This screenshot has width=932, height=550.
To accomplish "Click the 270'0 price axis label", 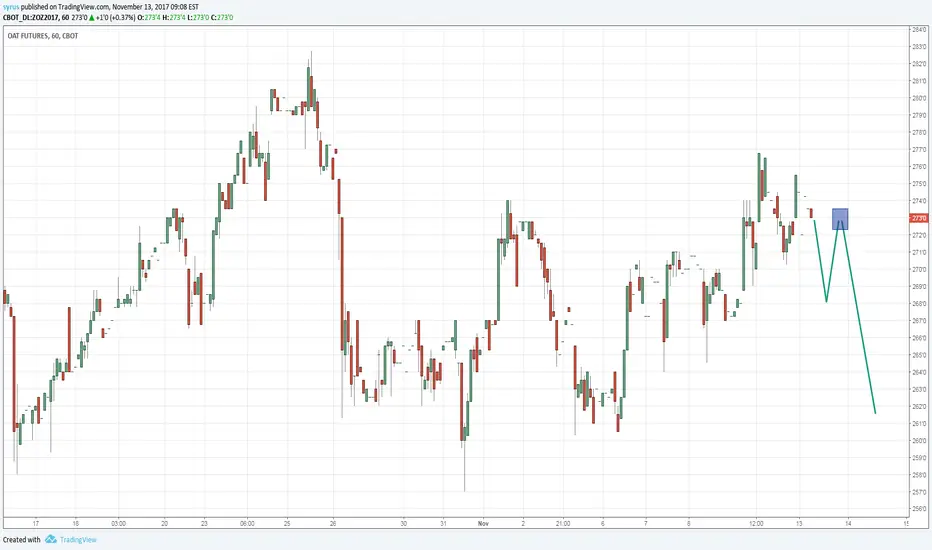I will click(920, 269).
